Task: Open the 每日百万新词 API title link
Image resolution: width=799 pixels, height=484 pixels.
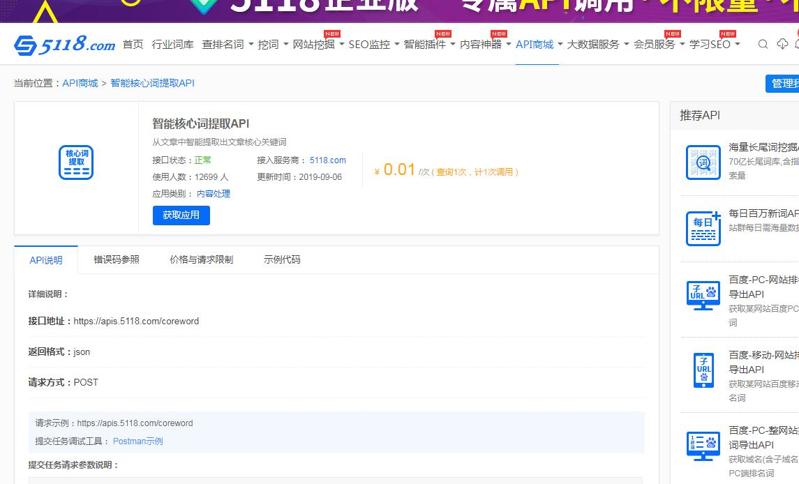Action: click(763, 213)
